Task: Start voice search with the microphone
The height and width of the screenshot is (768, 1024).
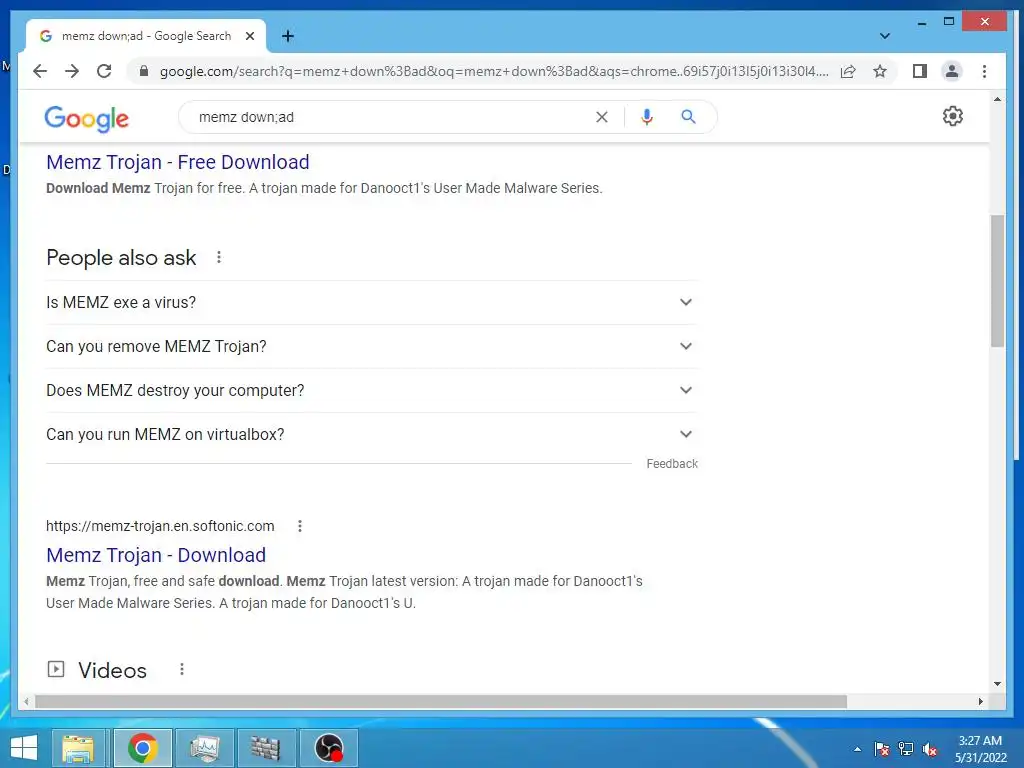Action: [x=647, y=117]
